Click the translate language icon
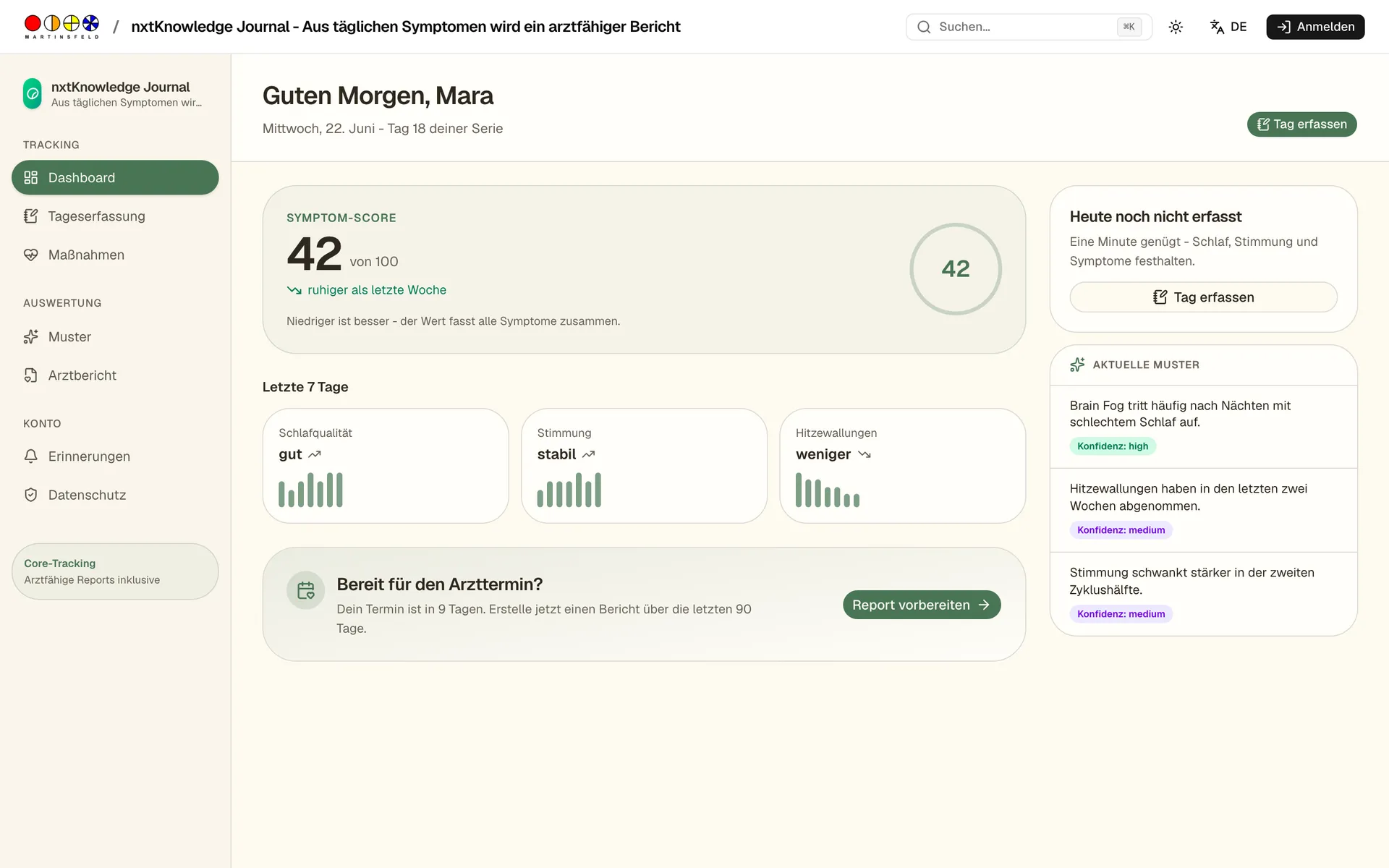The height and width of the screenshot is (868, 1389). (x=1217, y=27)
